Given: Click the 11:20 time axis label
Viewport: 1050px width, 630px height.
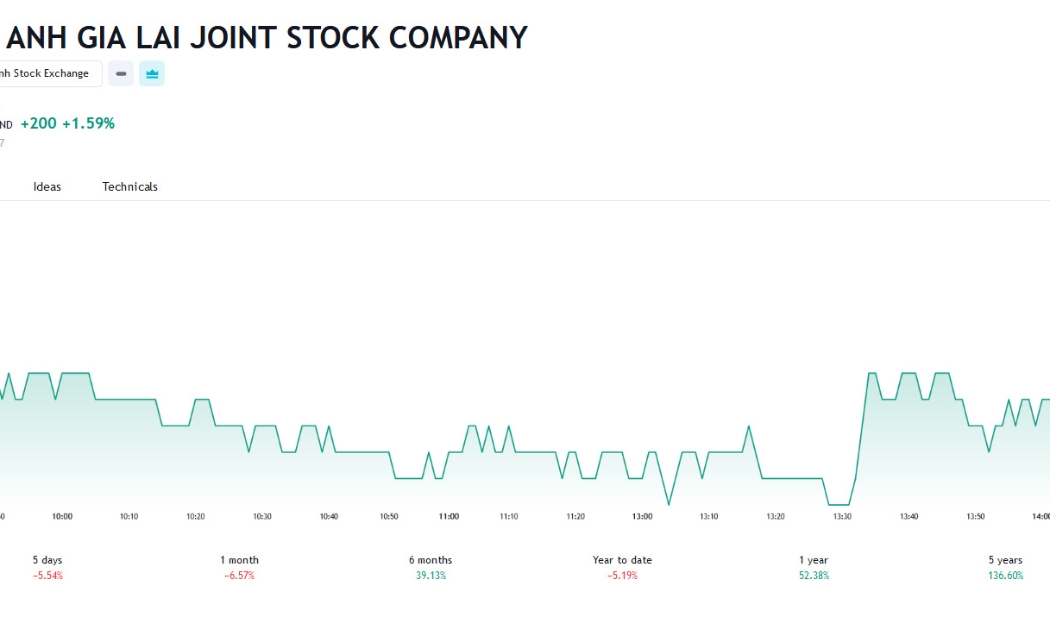Looking at the screenshot, I should click(x=575, y=516).
